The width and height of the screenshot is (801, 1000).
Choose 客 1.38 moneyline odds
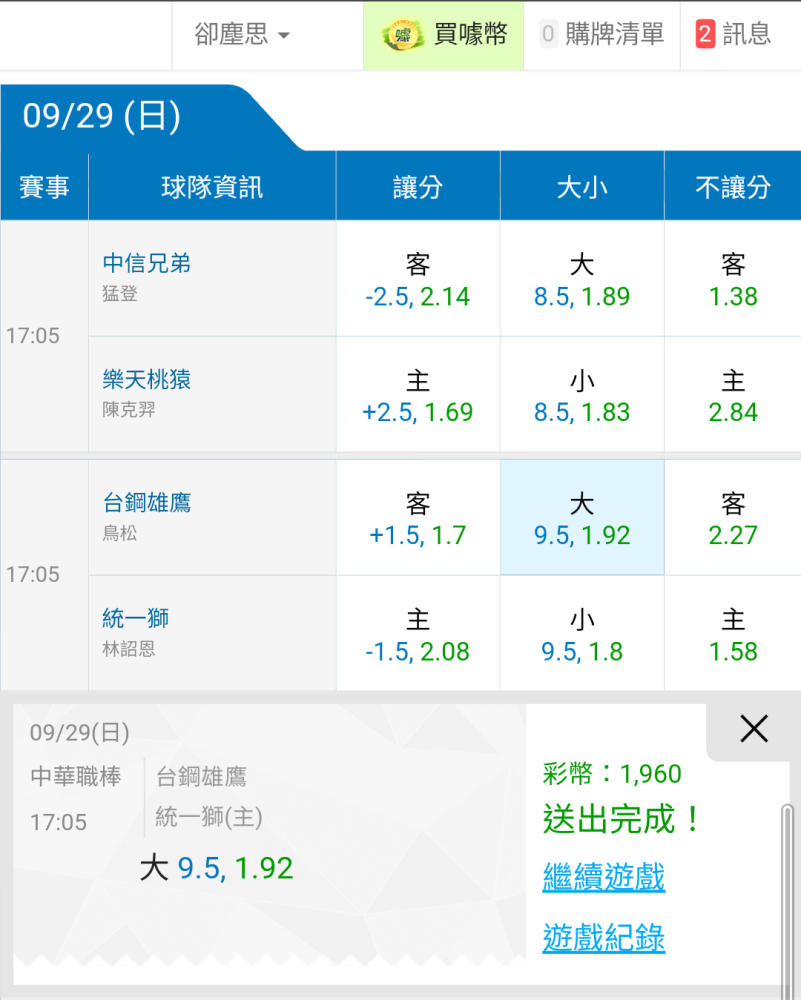pos(733,279)
